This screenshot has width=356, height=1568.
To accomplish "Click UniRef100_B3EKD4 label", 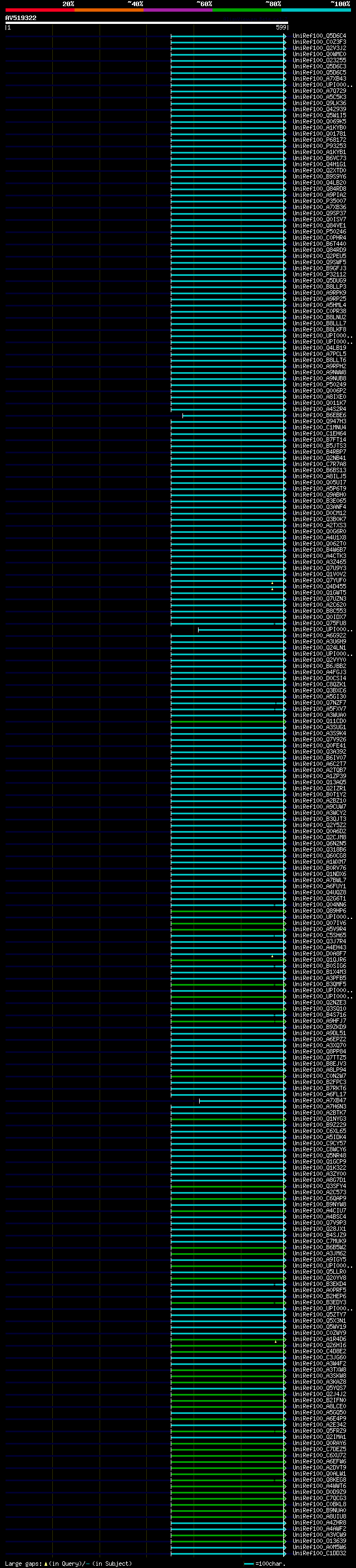I will coord(319,1284).
